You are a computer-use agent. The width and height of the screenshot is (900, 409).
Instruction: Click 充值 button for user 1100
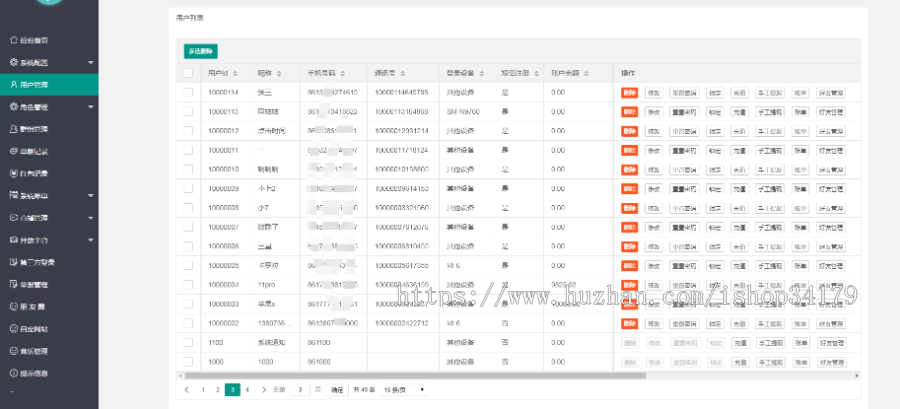(x=739, y=343)
